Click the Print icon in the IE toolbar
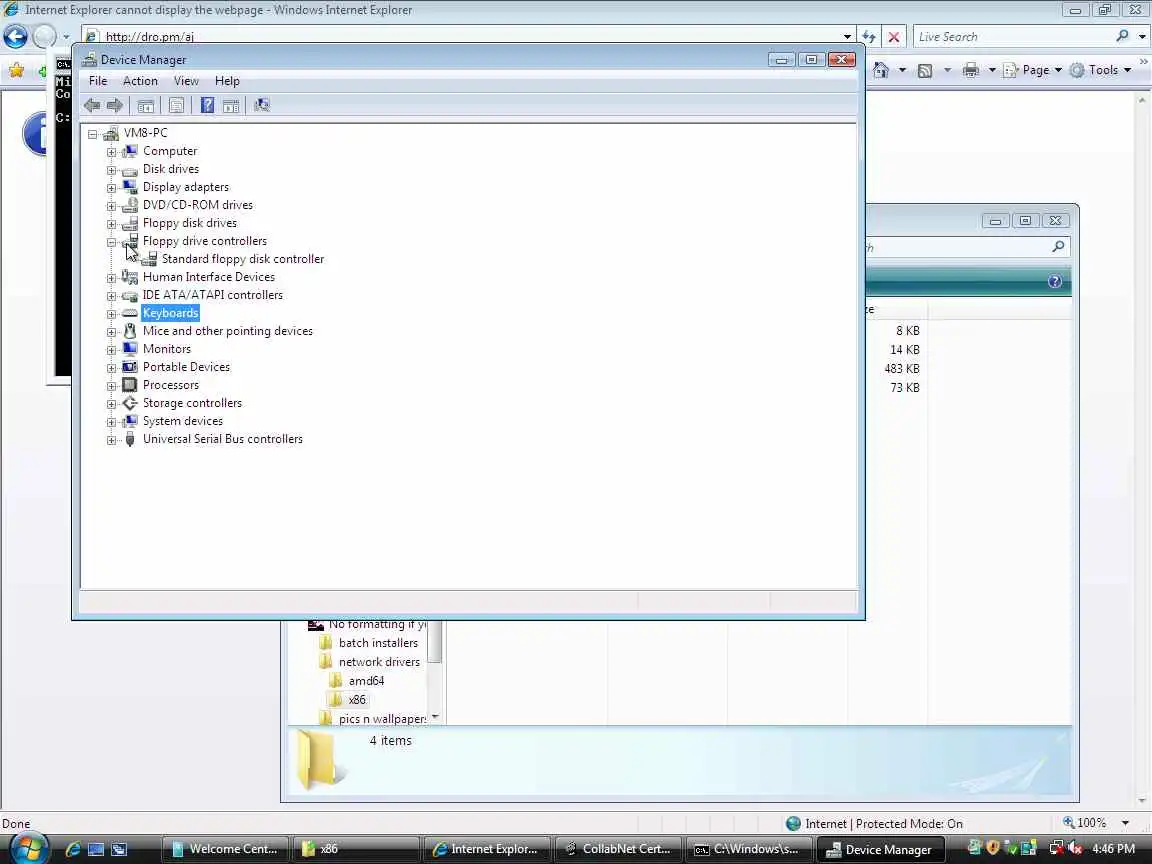The width and height of the screenshot is (1152, 864). click(971, 70)
